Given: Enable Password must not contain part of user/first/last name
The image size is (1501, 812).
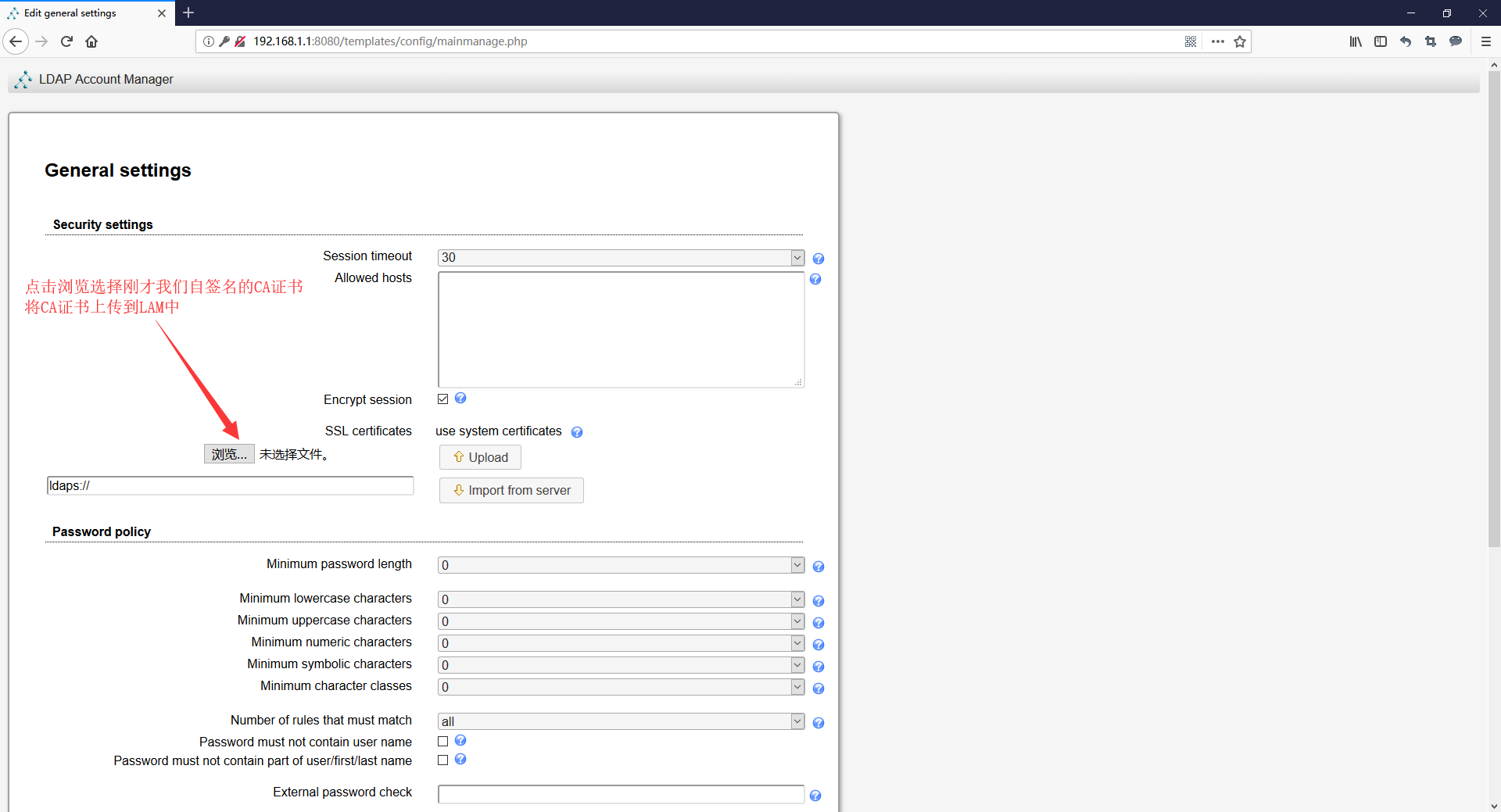Looking at the screenshot, I should pyautogui.click(x=443, y=760).
